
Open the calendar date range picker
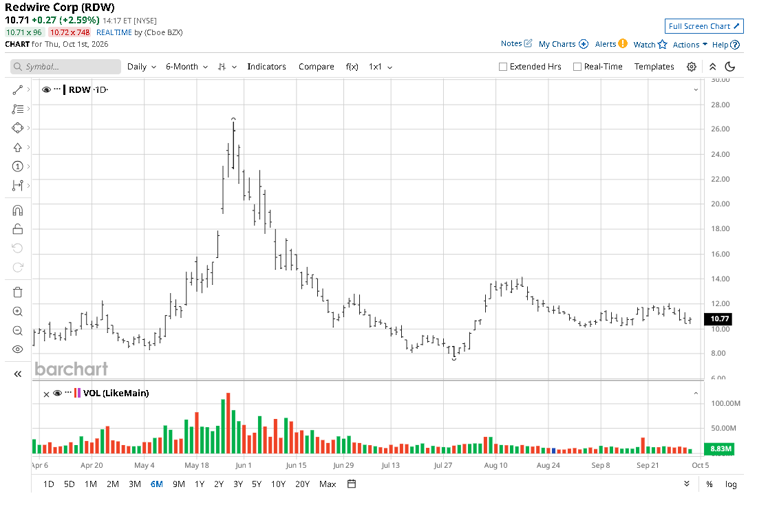pyautogui.click(x=351, y=484)
